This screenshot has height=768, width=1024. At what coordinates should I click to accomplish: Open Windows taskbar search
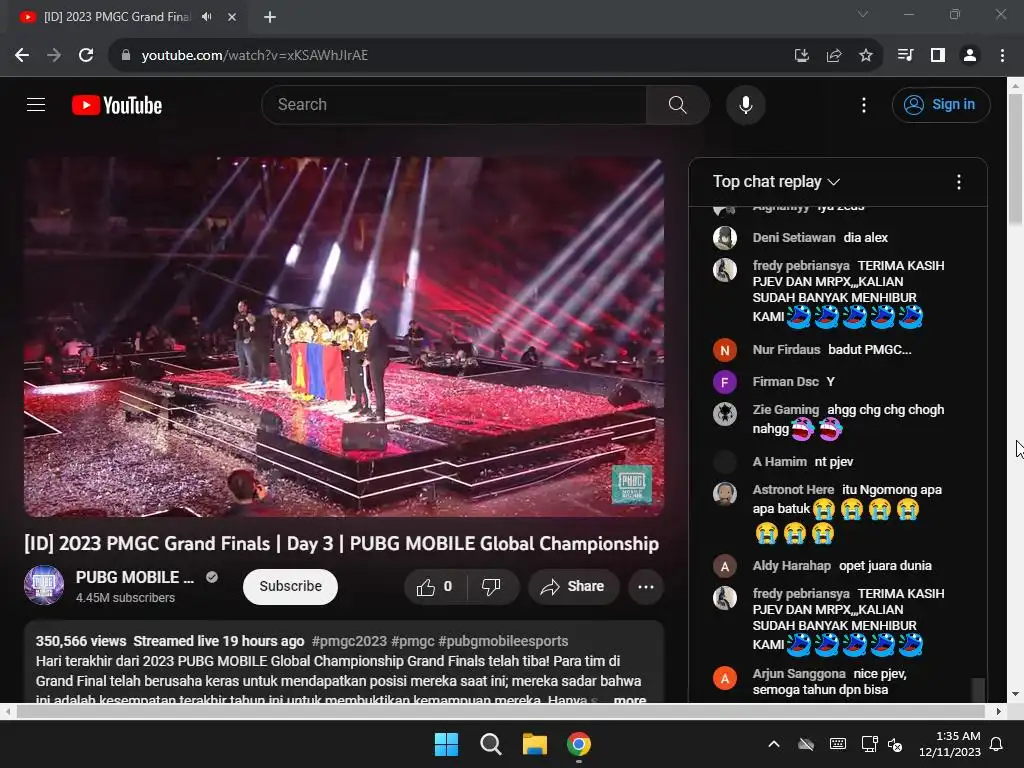(490, 744)
